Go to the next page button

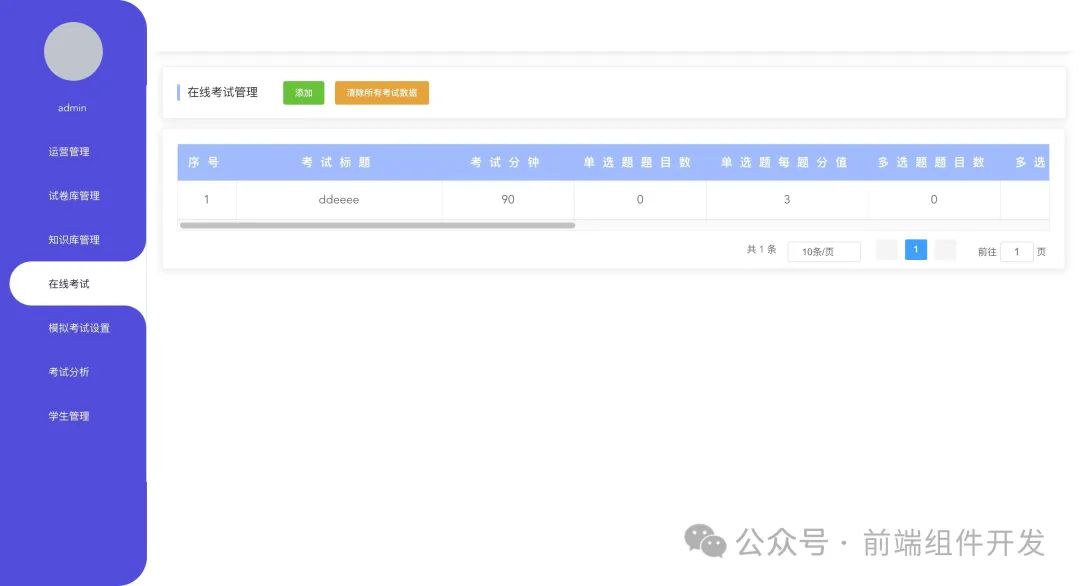pyautogui.click(x=945, y=250)
